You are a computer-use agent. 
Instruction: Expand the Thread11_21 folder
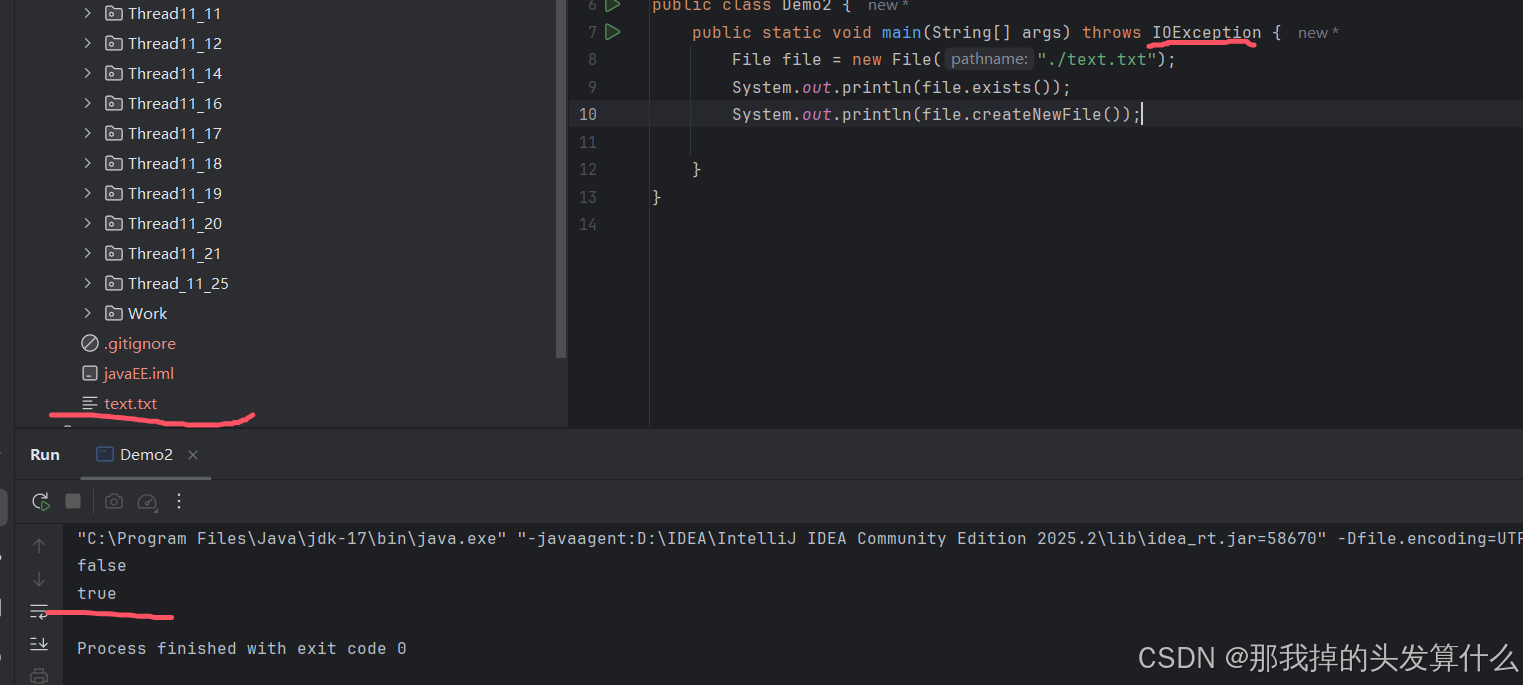coord(87,253)
